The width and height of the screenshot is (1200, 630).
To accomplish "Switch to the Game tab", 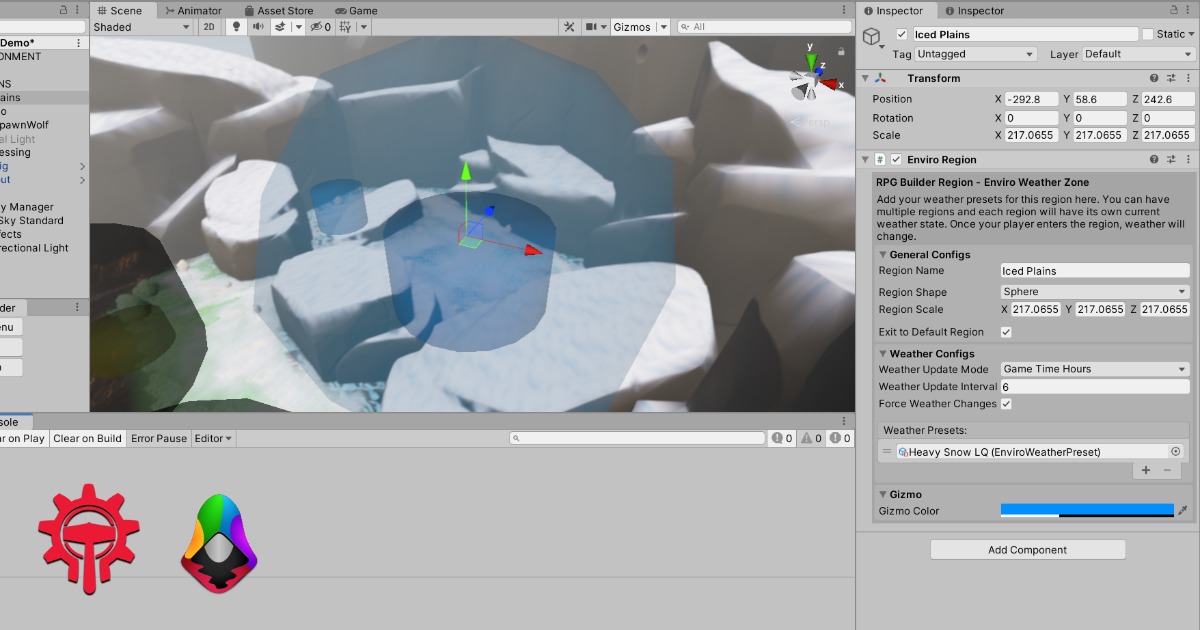I will (x=355, y=10).
